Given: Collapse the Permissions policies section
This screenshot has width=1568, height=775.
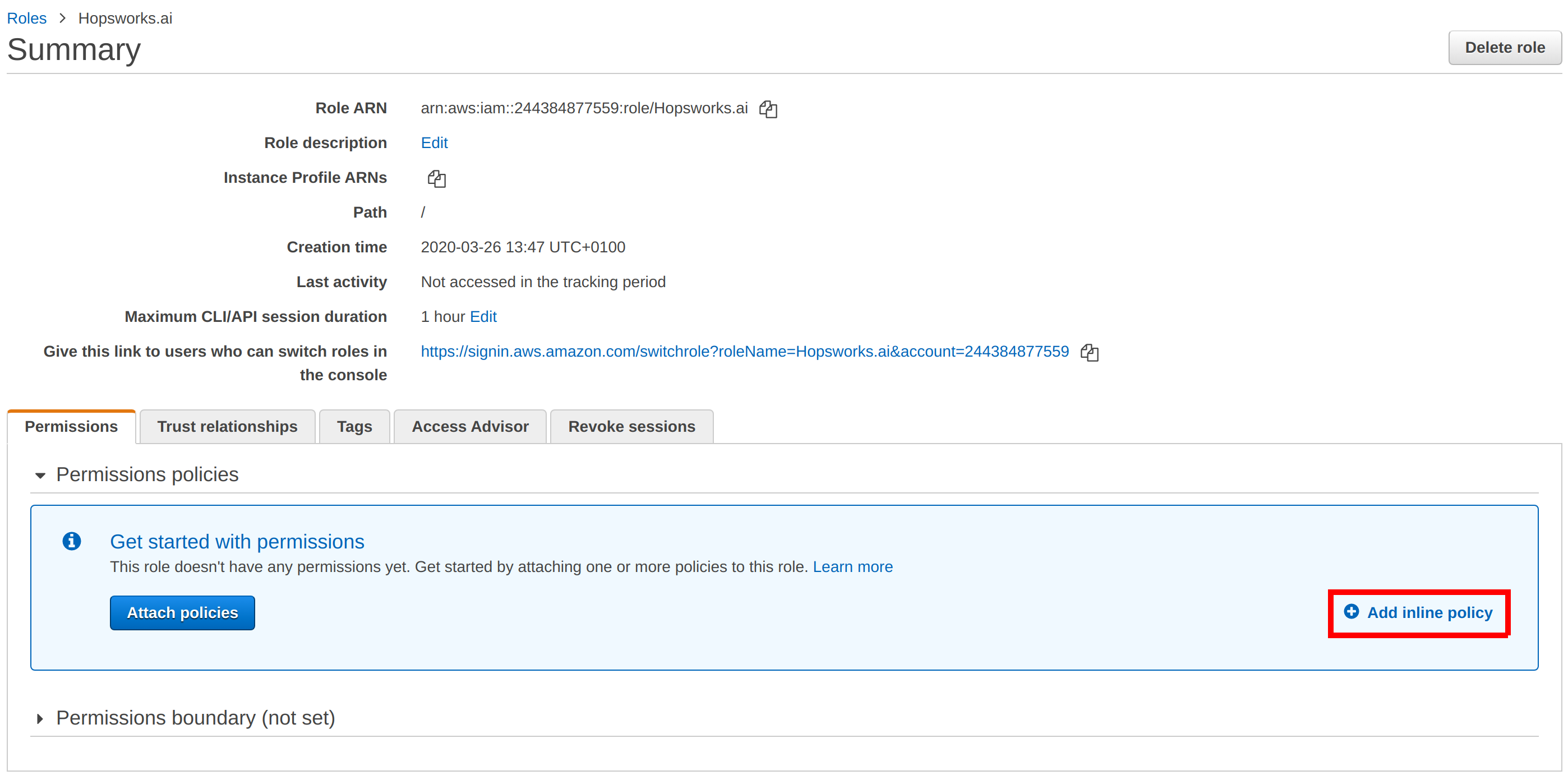Looking at the screenshot, I should pyautogui.click(x=41, y=476).
